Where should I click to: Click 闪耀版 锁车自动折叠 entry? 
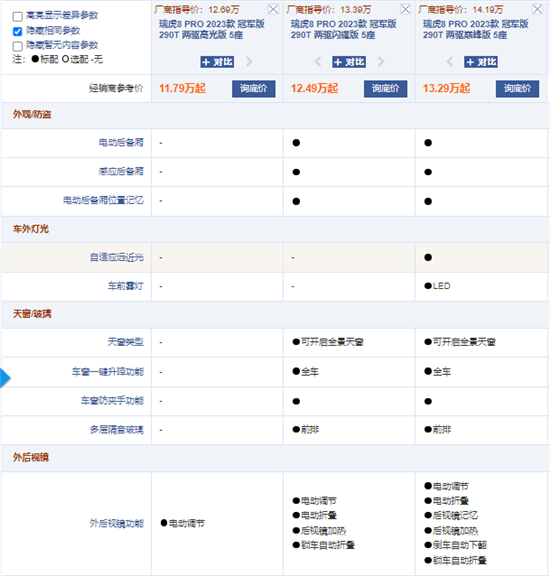[x=324, y=545]
